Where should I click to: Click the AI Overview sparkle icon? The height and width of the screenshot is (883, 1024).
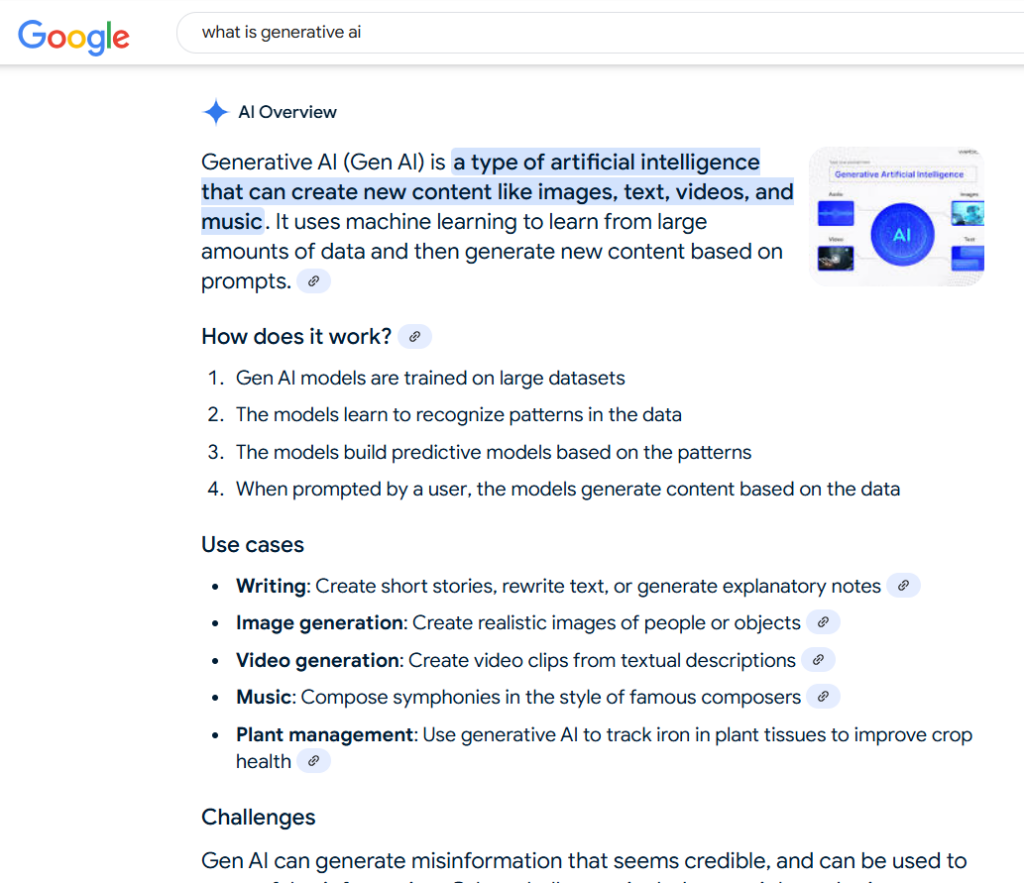coord(215,112)
